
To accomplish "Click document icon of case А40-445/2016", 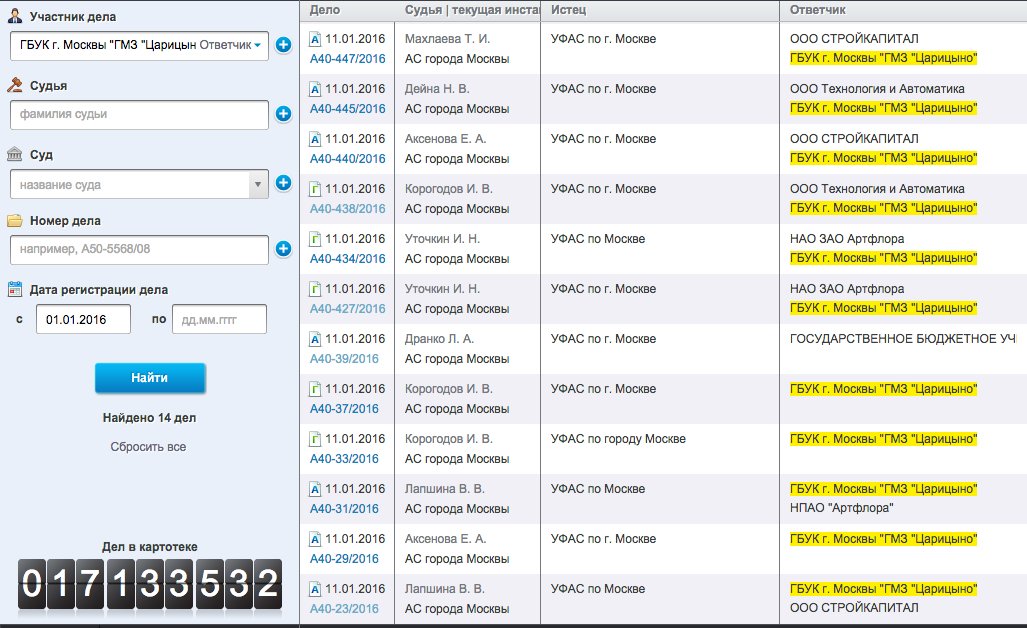I will click(315, 89).
